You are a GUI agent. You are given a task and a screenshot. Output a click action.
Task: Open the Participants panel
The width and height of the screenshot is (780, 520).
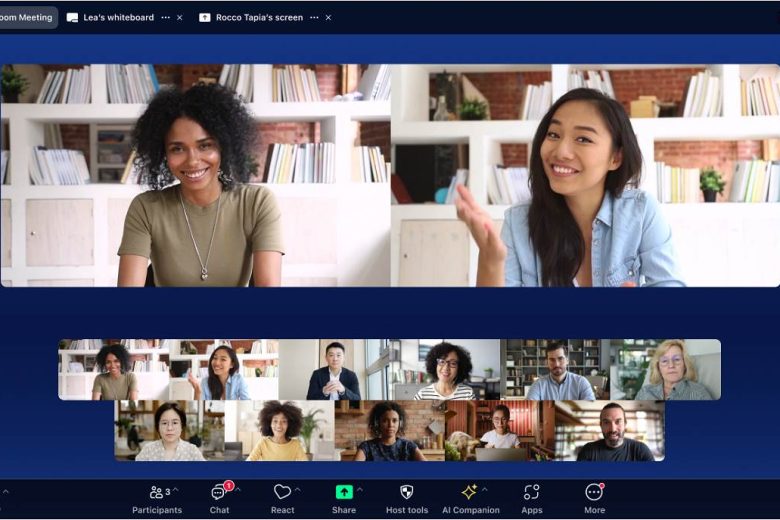156,493
